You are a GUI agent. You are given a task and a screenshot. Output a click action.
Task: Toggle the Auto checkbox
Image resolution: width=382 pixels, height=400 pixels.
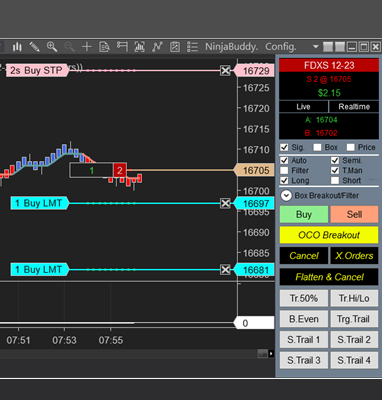coord(284,161)
